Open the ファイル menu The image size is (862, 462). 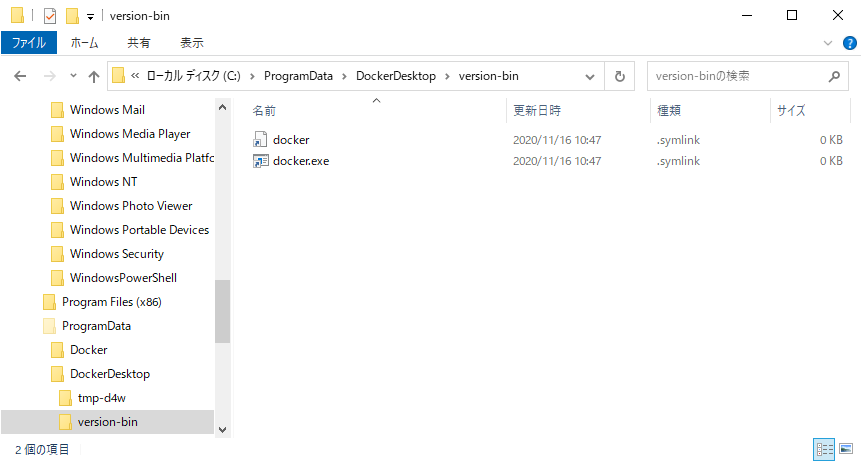[29, 42]
